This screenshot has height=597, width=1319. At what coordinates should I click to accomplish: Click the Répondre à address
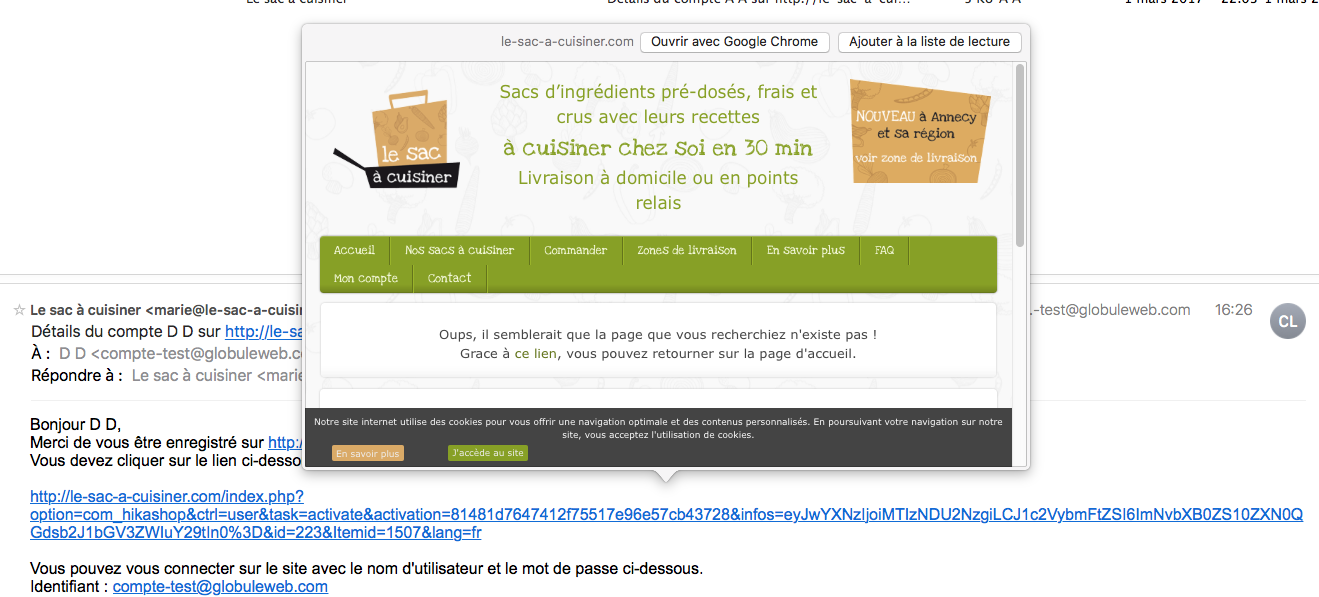pyautogui.click(x=218, y=376)
